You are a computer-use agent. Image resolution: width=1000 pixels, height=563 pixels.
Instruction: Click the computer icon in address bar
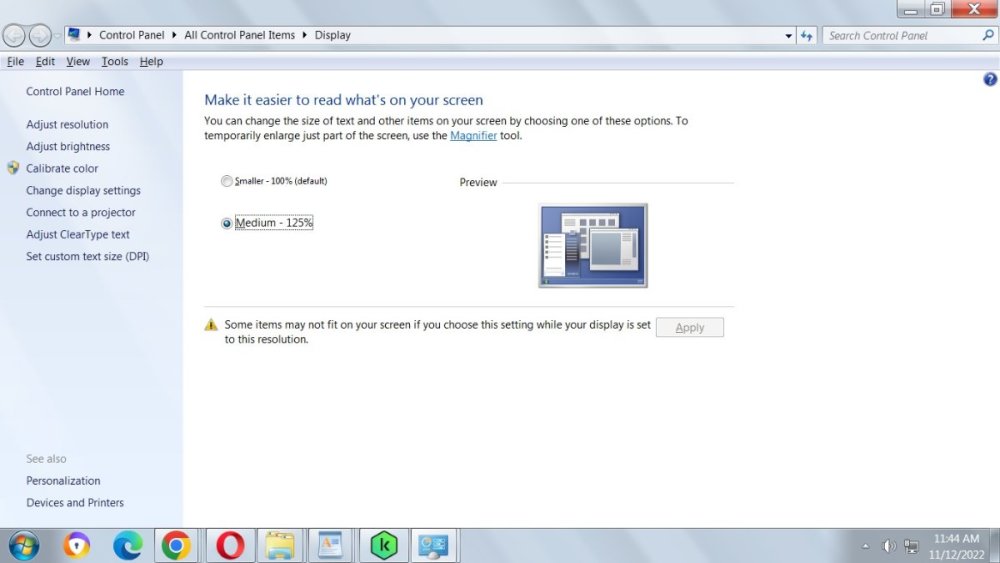[74, 34]
